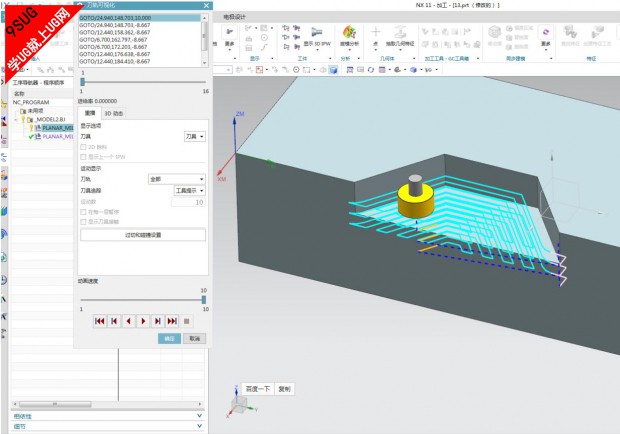Click the view triad cube in viewport corner
This screenshot has height=434, width=620.
coord(240,404)
